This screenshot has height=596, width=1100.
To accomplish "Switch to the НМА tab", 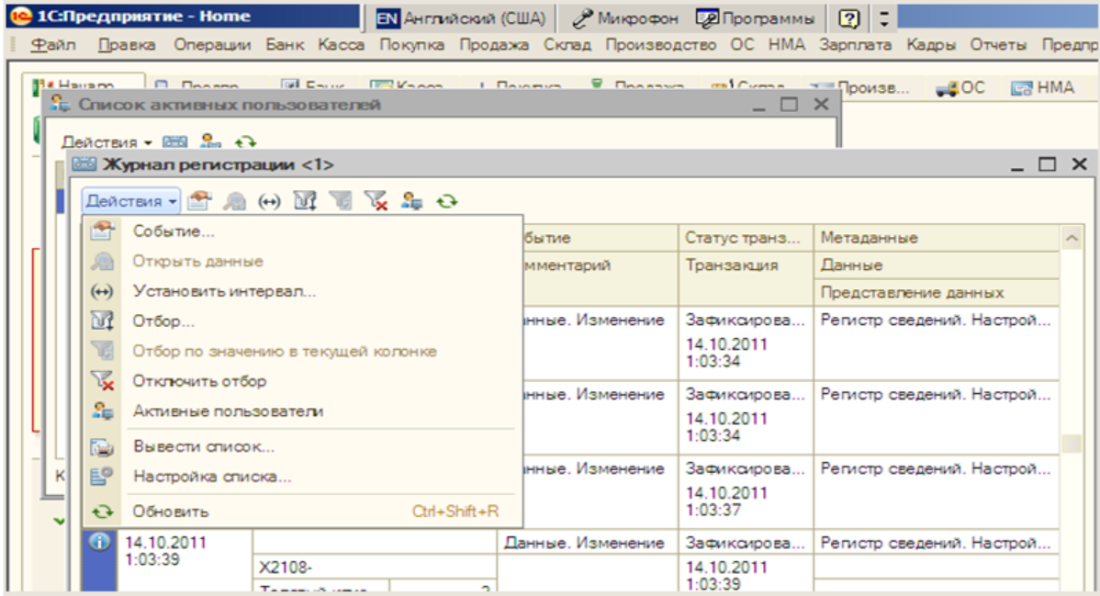I will click(x=1043, y=88).
